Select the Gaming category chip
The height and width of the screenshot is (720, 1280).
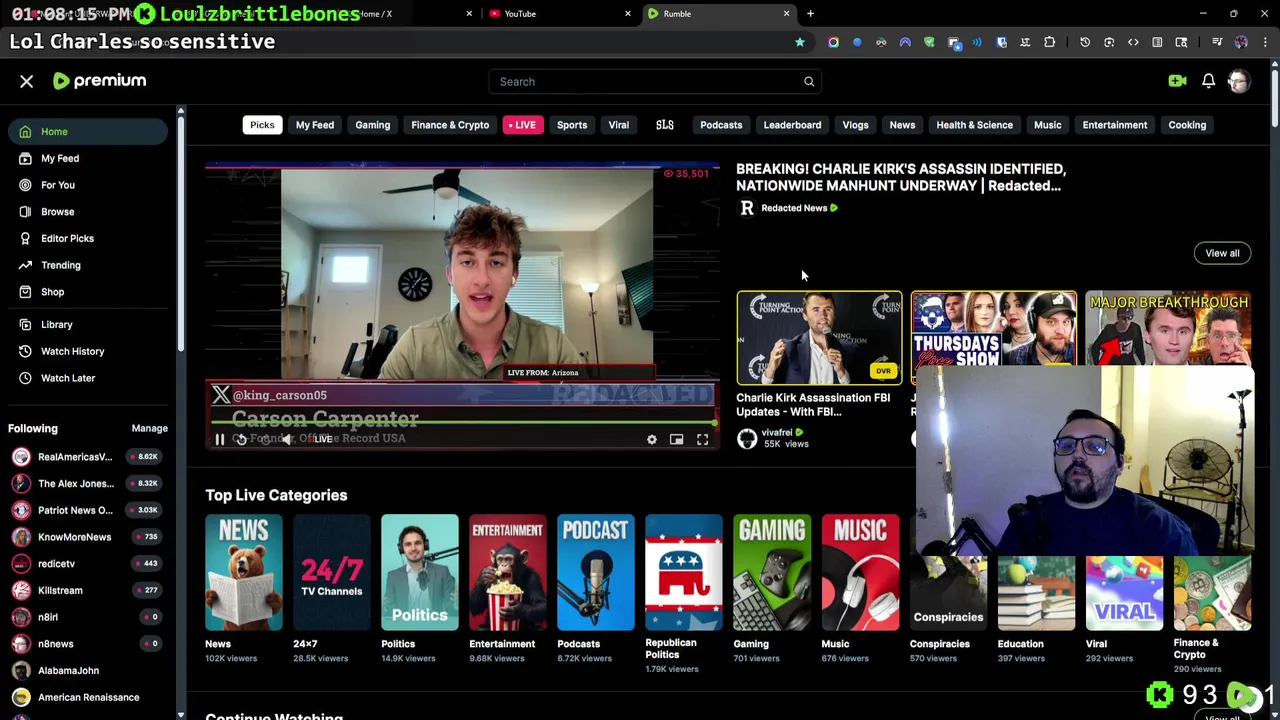(372, 125)
